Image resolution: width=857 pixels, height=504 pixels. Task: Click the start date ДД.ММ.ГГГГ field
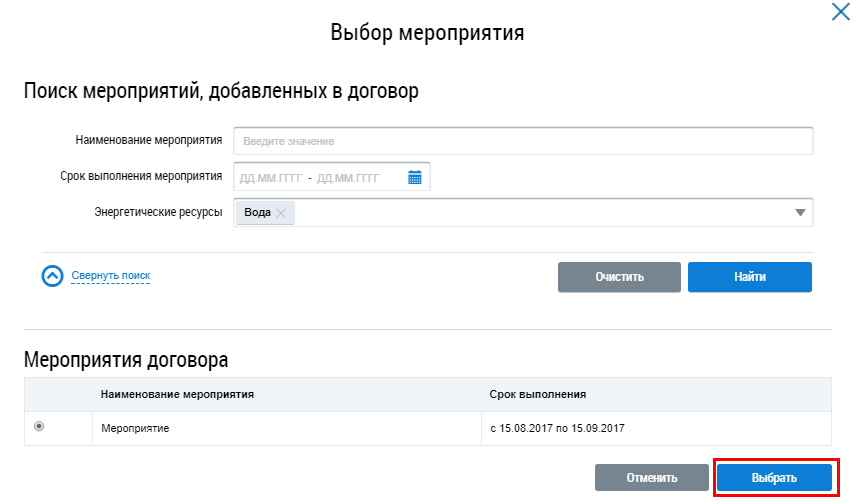point(270,178)
